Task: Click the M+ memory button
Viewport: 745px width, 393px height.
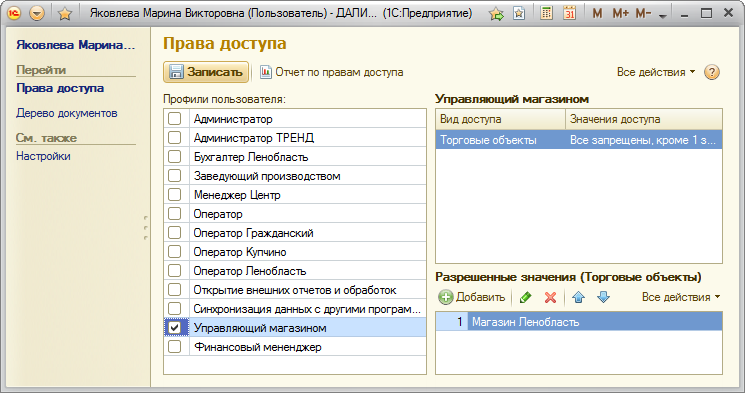Action: coord(621,14)
